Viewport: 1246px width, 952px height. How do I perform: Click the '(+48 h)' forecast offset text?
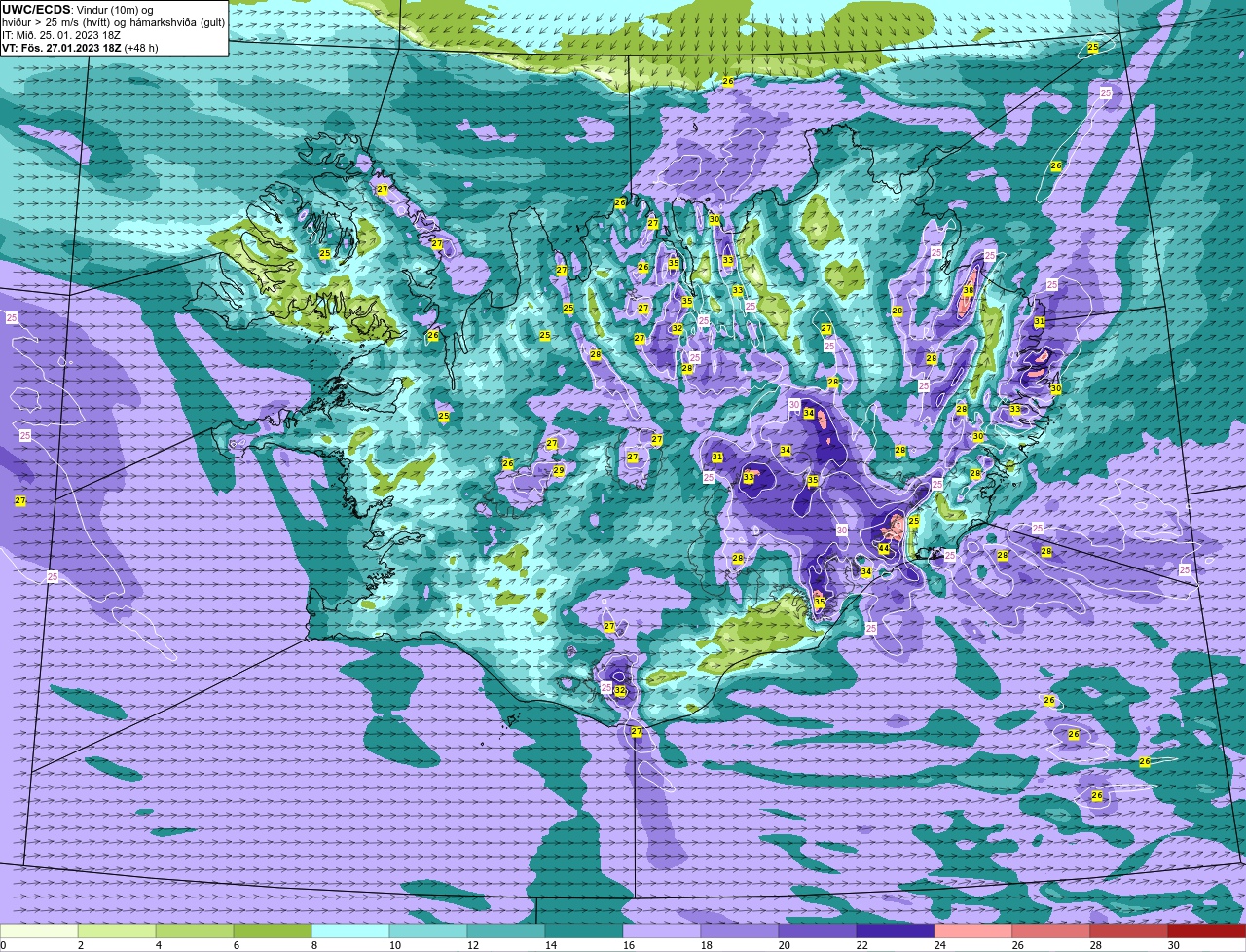141,47
